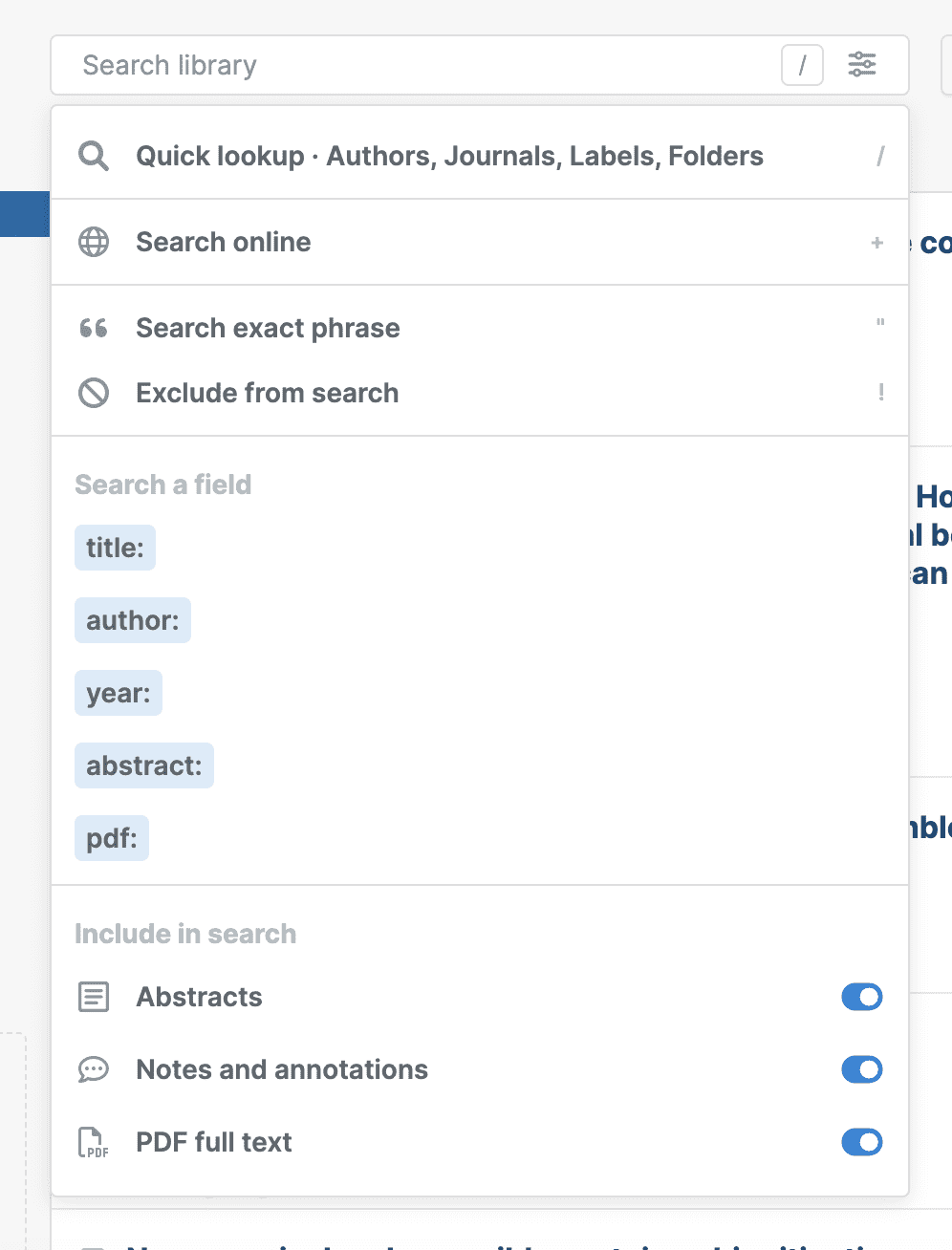Add the year: field filter
Image resolution: width=952 pixels, height=1250 pixels.
119,693
